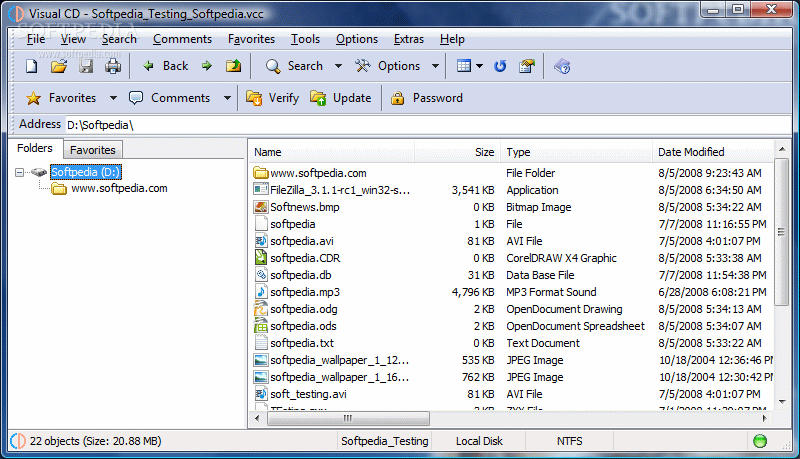This screenshot has height=459, width=800.
Task: Expand the Options dropdown arrow
Action: point(435,66)
